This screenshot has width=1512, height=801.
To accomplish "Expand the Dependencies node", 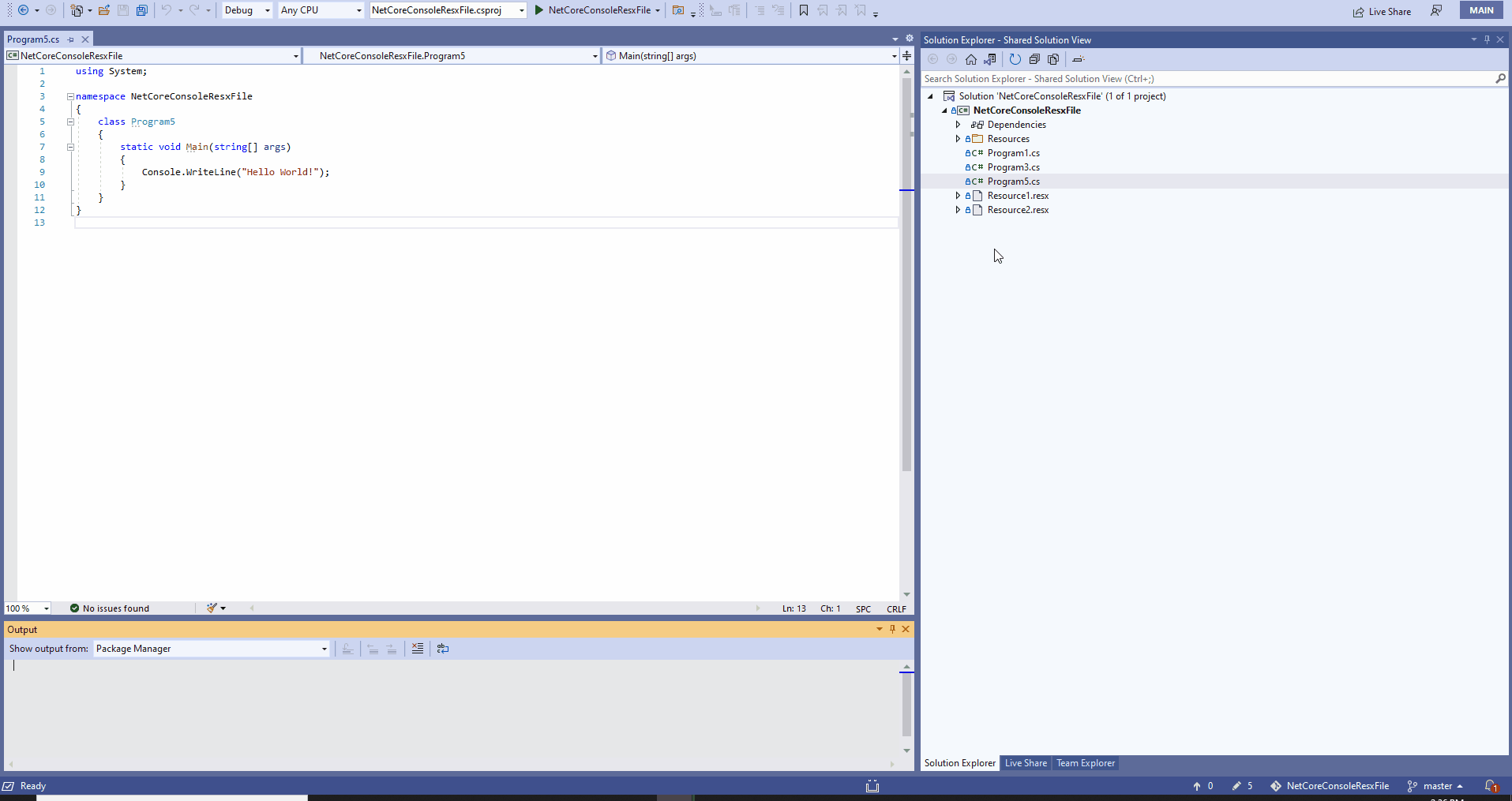I will [x=956, y=124].
